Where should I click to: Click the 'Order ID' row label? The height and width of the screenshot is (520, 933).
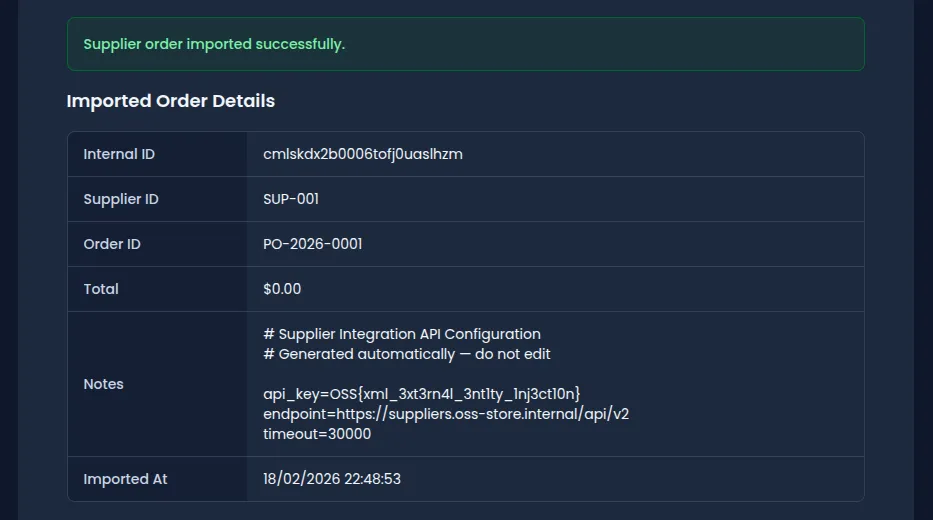tap(112, 244)
